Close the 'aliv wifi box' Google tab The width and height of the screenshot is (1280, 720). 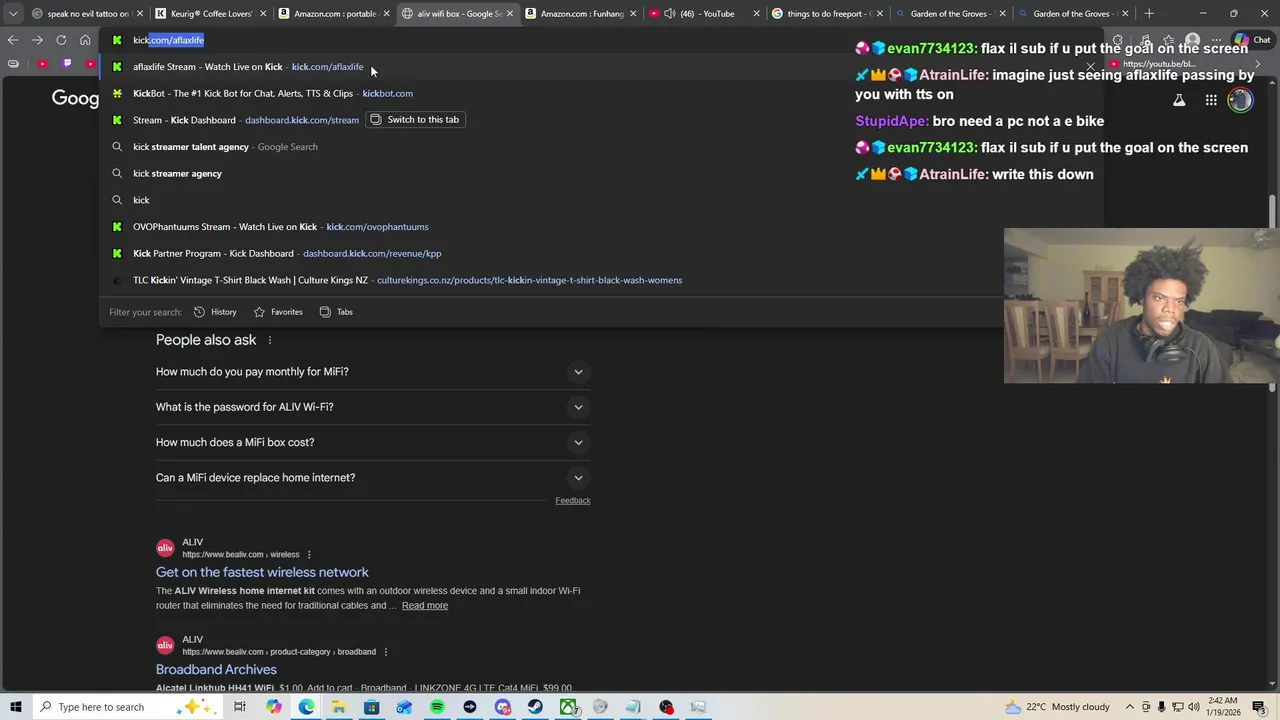coord(509,14)
